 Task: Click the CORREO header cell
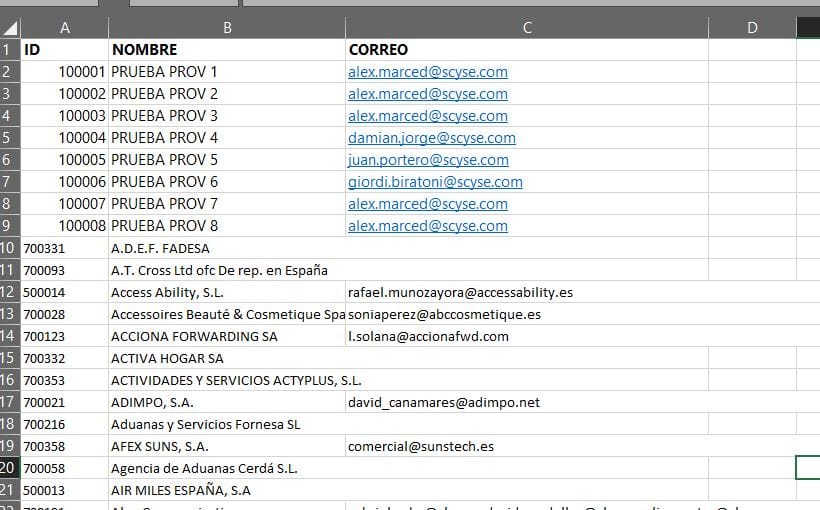coord(527,50)
